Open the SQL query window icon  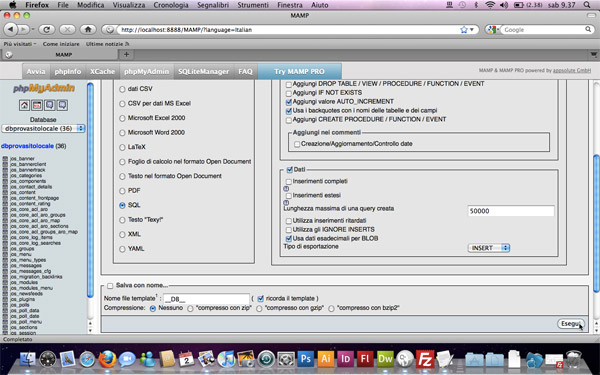[x=37, y=105]
